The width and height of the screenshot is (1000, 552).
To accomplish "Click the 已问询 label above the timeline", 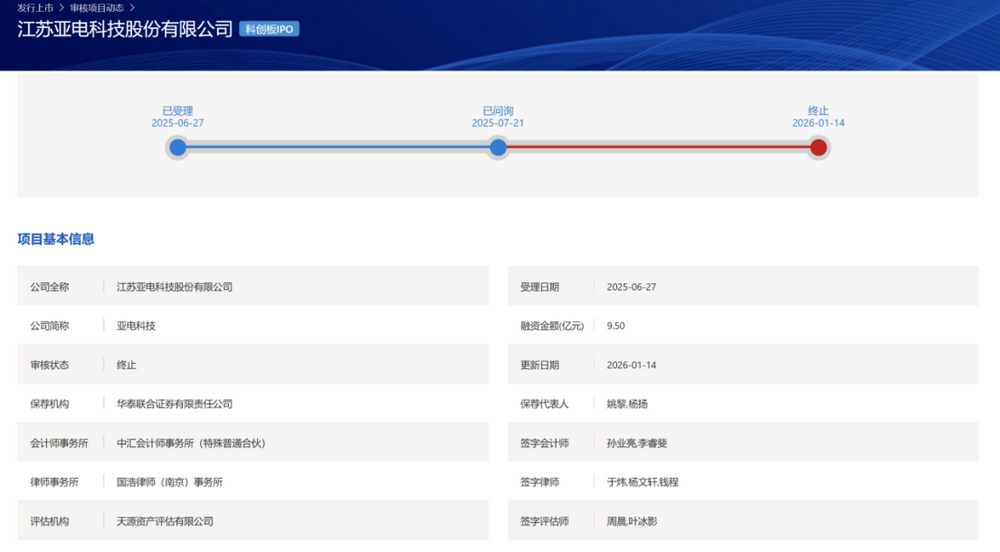I will point(498,111).
